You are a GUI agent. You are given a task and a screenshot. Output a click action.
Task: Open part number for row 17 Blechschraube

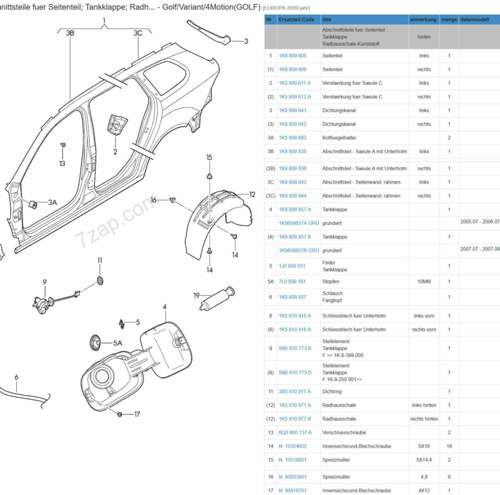click(293, 490)
